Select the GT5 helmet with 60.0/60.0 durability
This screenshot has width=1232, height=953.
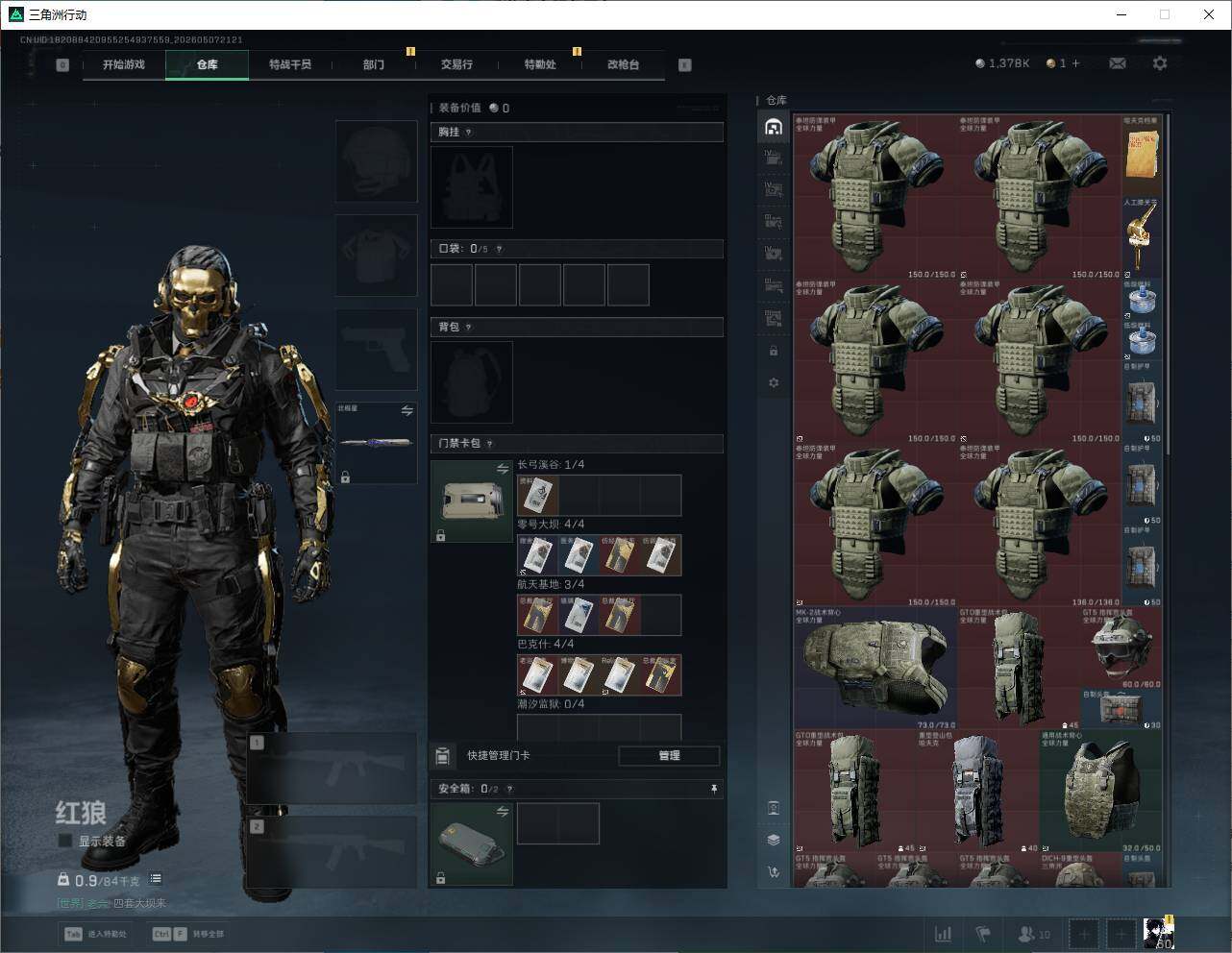point(1121,648)
